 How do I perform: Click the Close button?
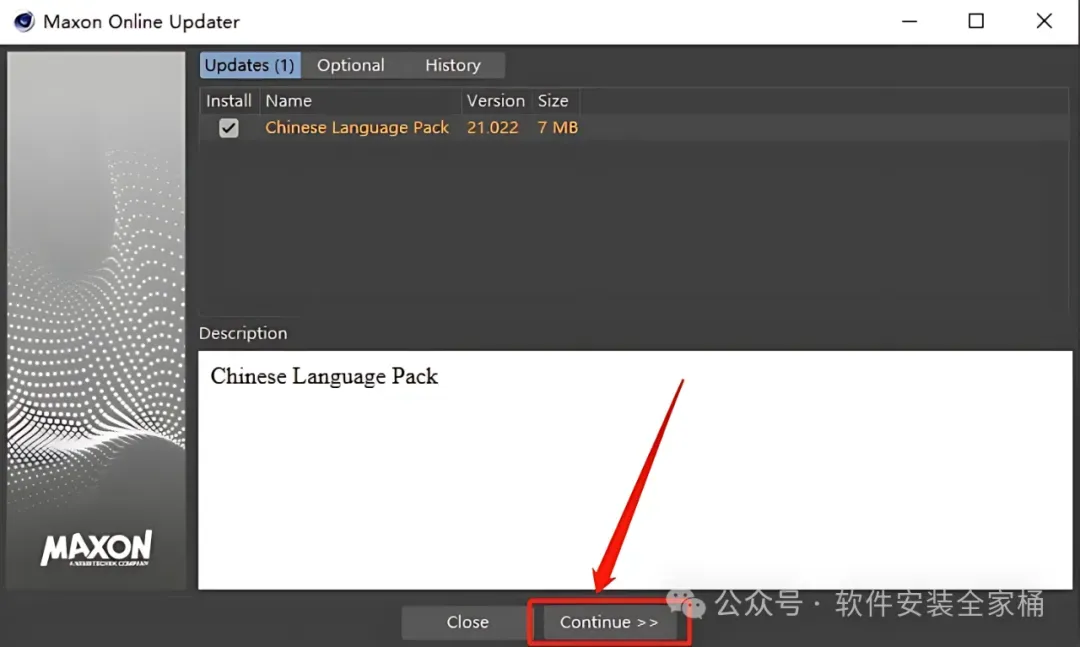467,622
